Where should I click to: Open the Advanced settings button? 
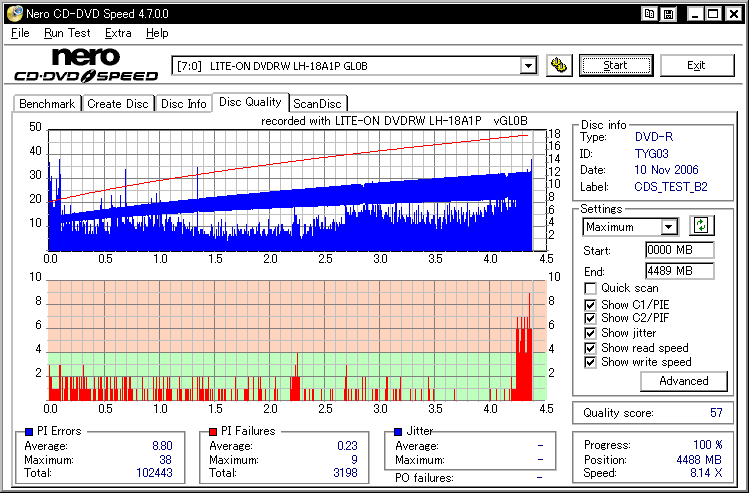(684, 381)
